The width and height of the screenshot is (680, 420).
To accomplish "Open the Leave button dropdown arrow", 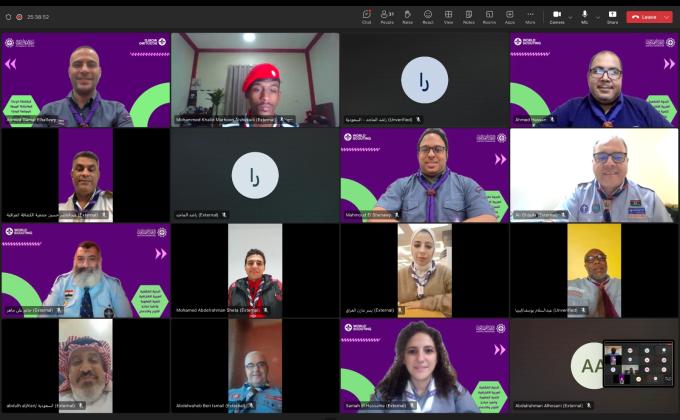I will (667, 17).
